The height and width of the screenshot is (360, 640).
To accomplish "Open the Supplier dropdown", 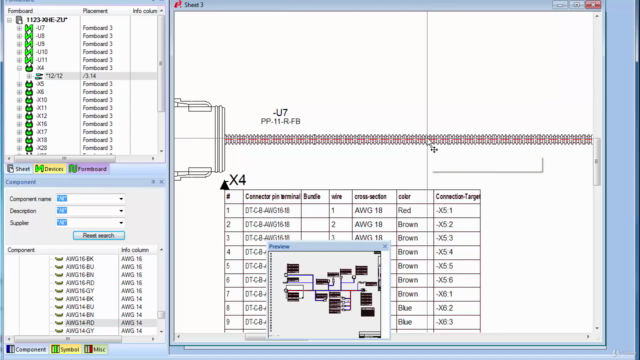I will tap(121, 223).
